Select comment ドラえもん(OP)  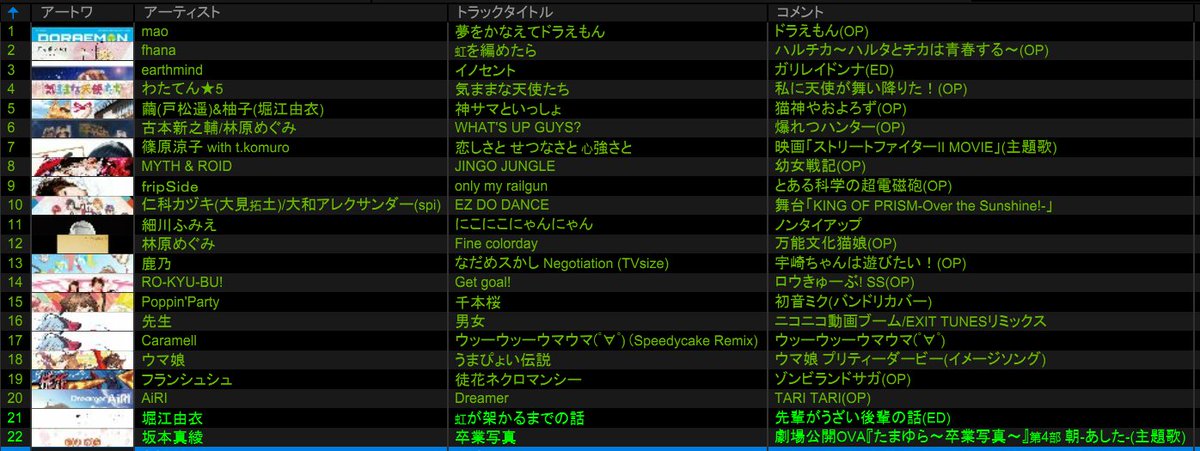pos(823,33)
